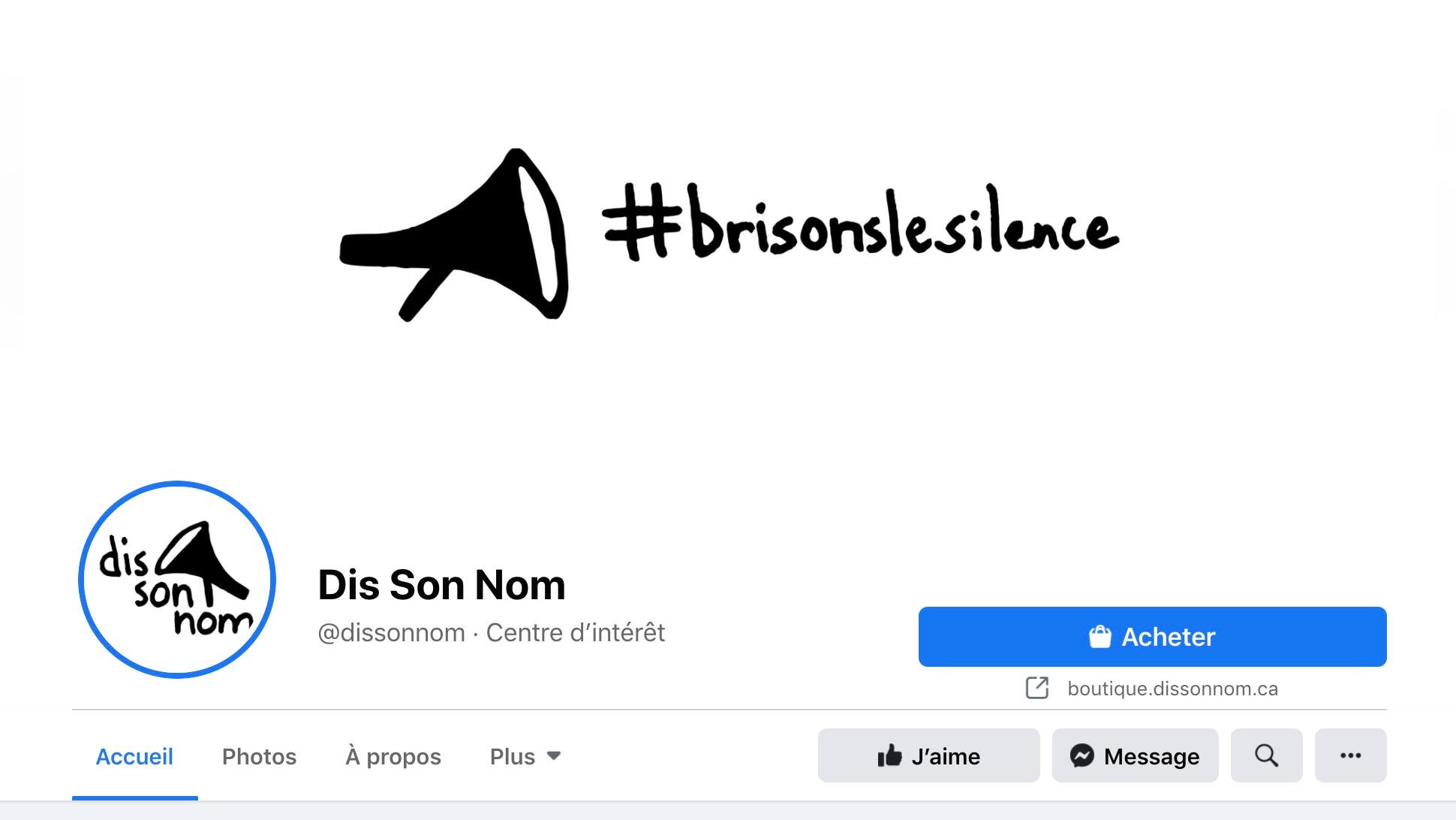Visit the boutique.dissonnom.ca link
The width and height of the screenshot is (1456, 820).
[x=1172, y=689]
